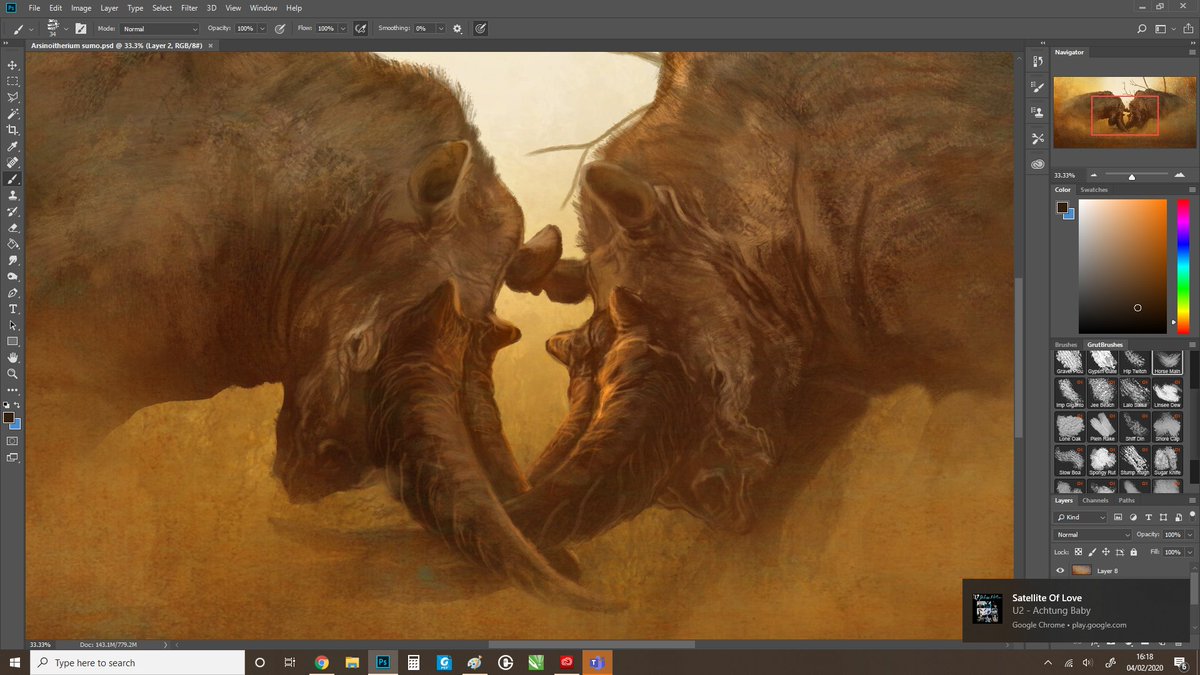
Task: Toggle the brush settings panel icon
Action: (x=80, y=29)
